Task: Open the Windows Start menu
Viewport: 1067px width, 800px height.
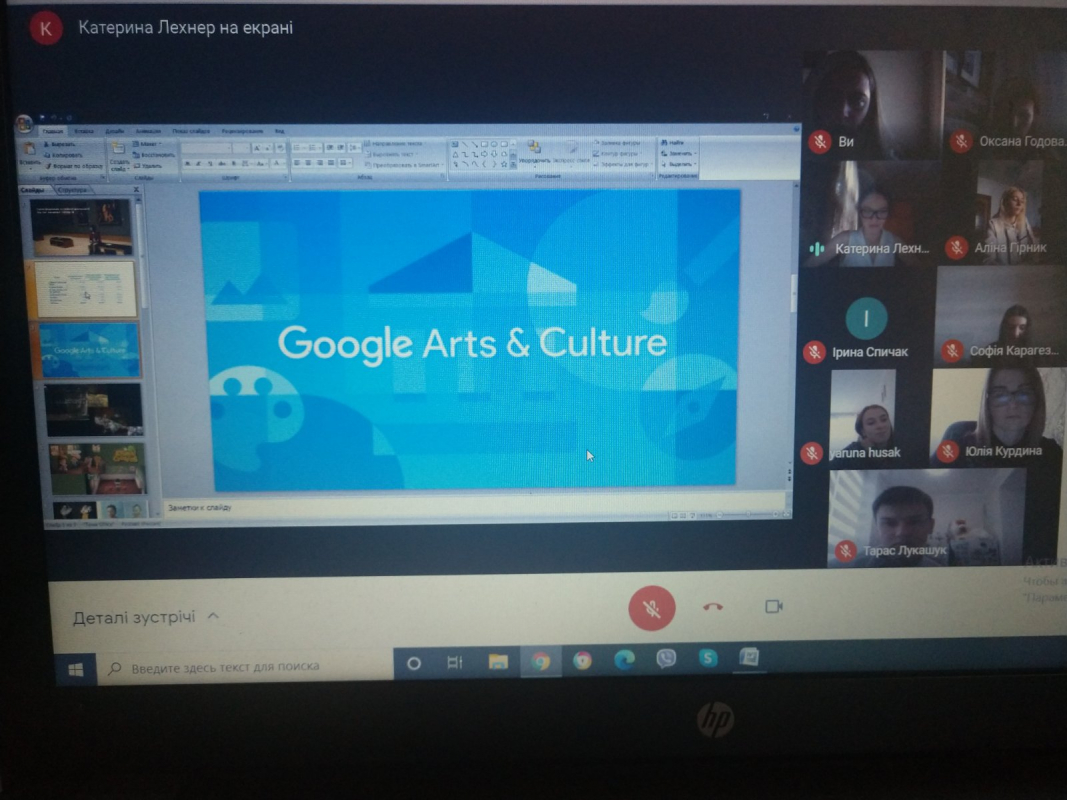Action: pos(76,670)
